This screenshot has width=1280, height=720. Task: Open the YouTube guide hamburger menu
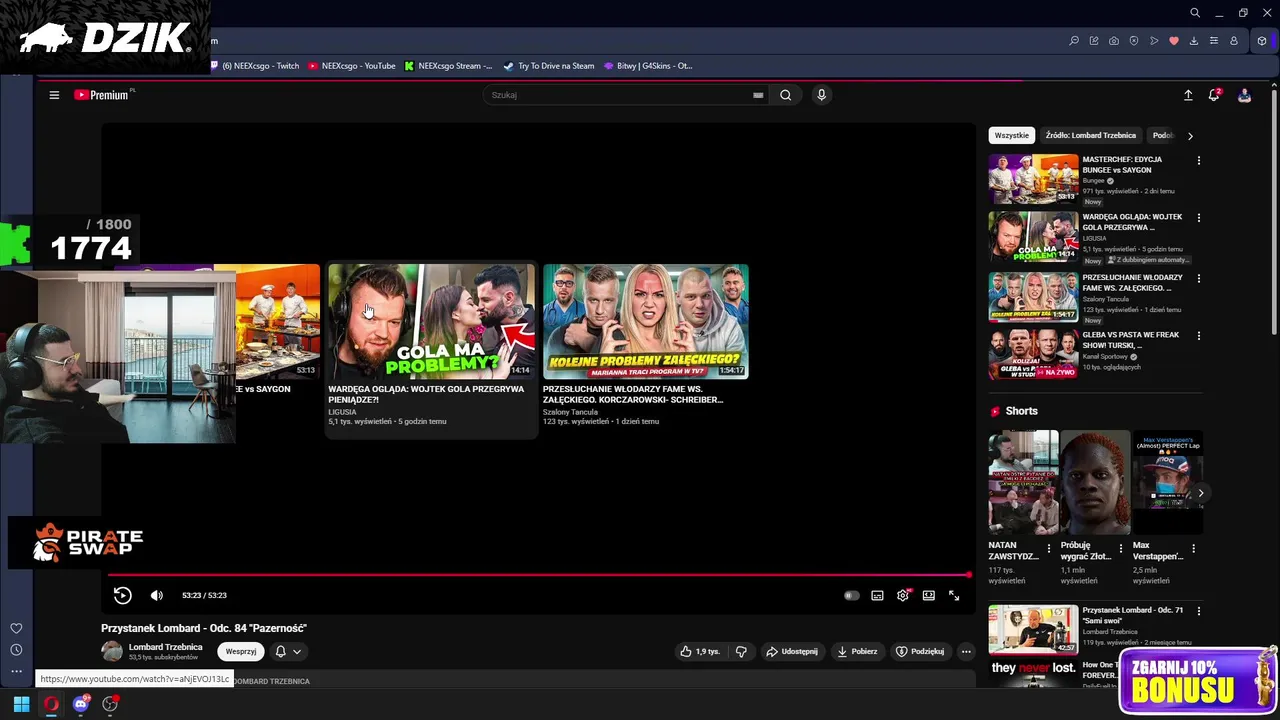click(54, 95)
